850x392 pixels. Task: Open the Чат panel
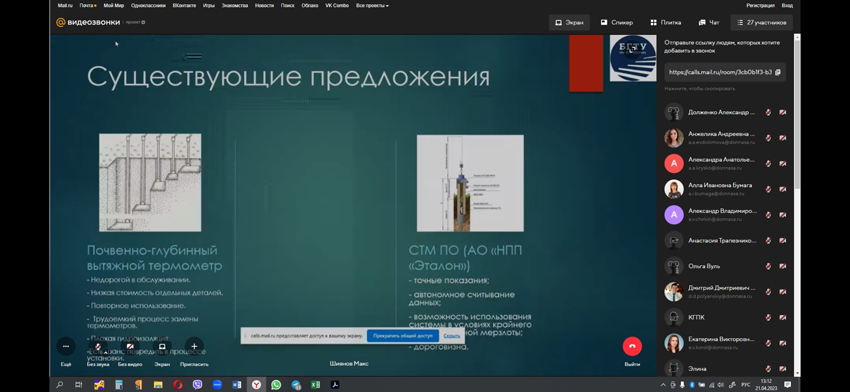click(709, 23)
